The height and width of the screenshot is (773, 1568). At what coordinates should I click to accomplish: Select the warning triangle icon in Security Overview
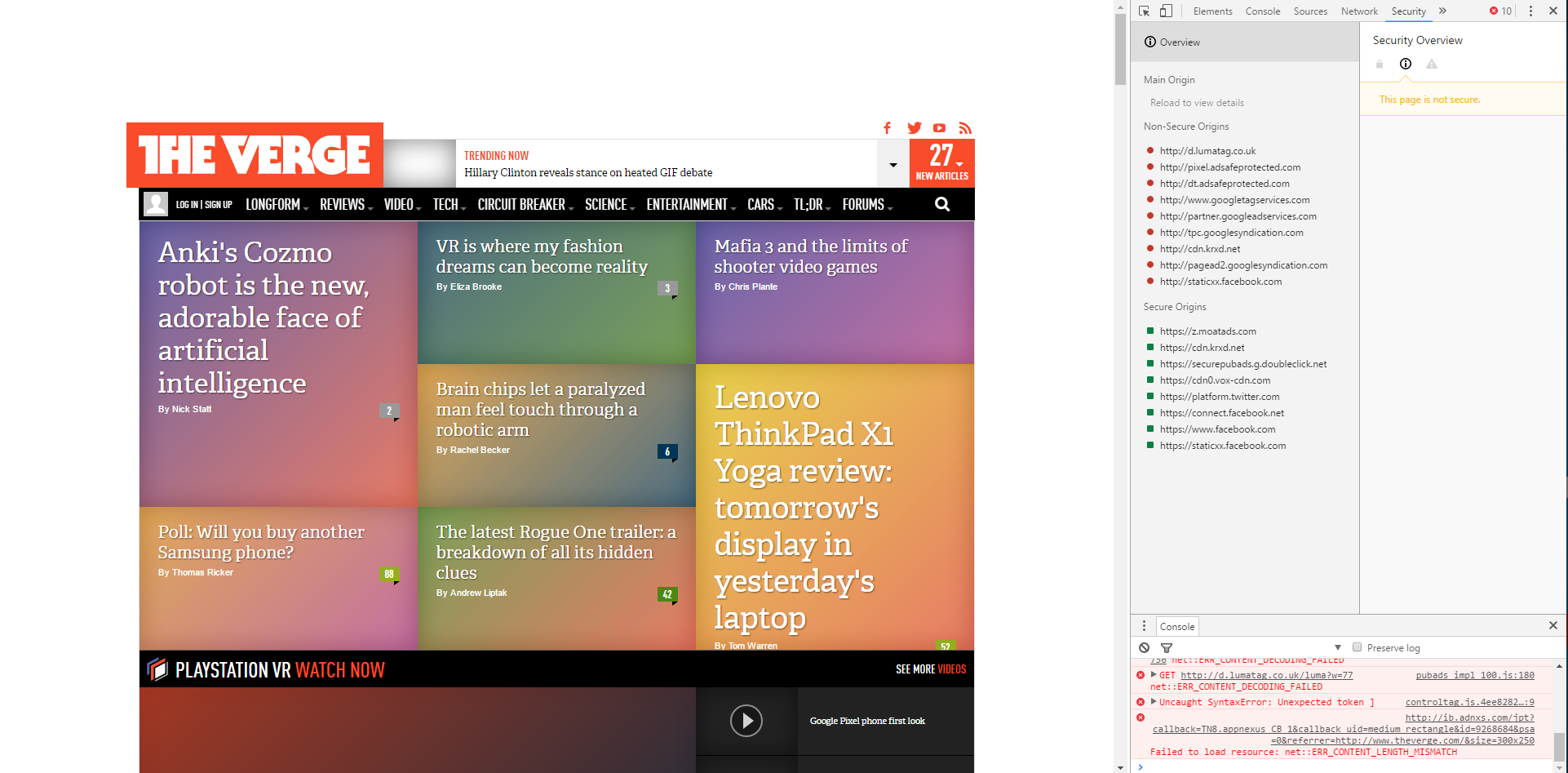[1432, 64]
